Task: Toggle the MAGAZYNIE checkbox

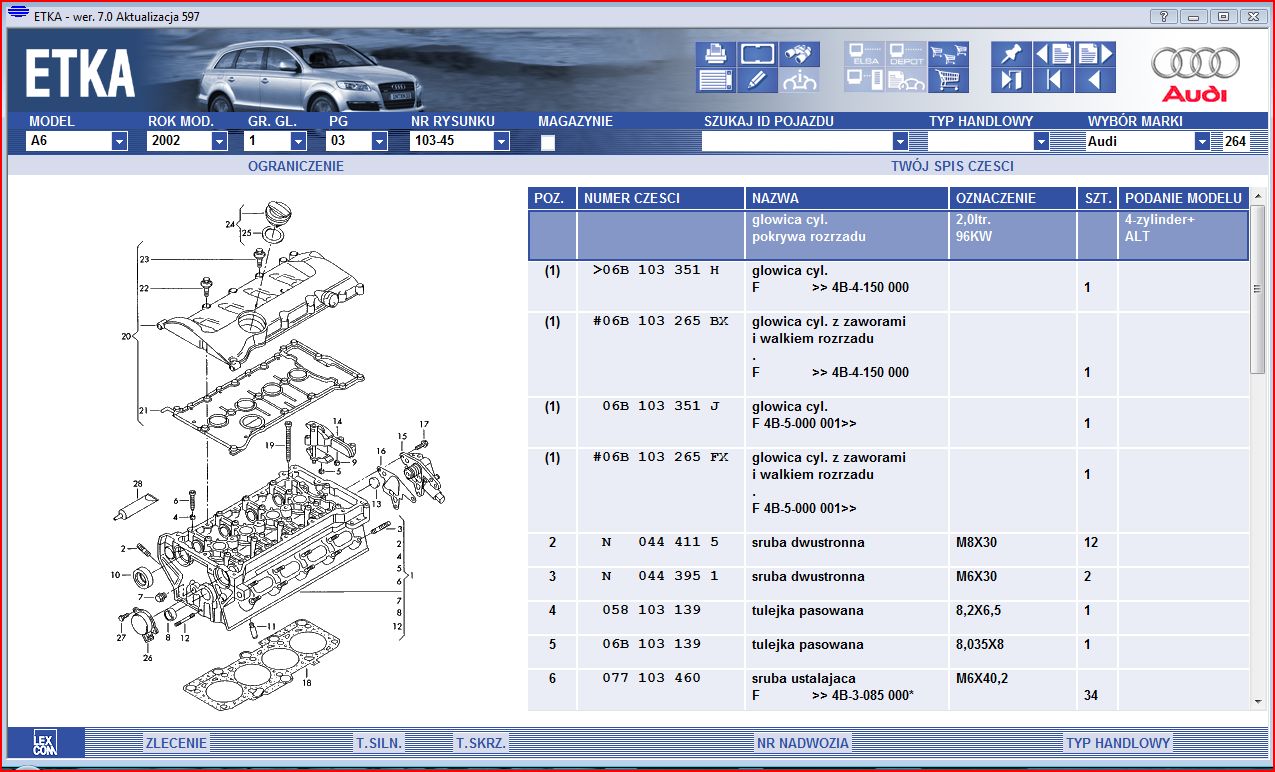Action: (547, 143)
